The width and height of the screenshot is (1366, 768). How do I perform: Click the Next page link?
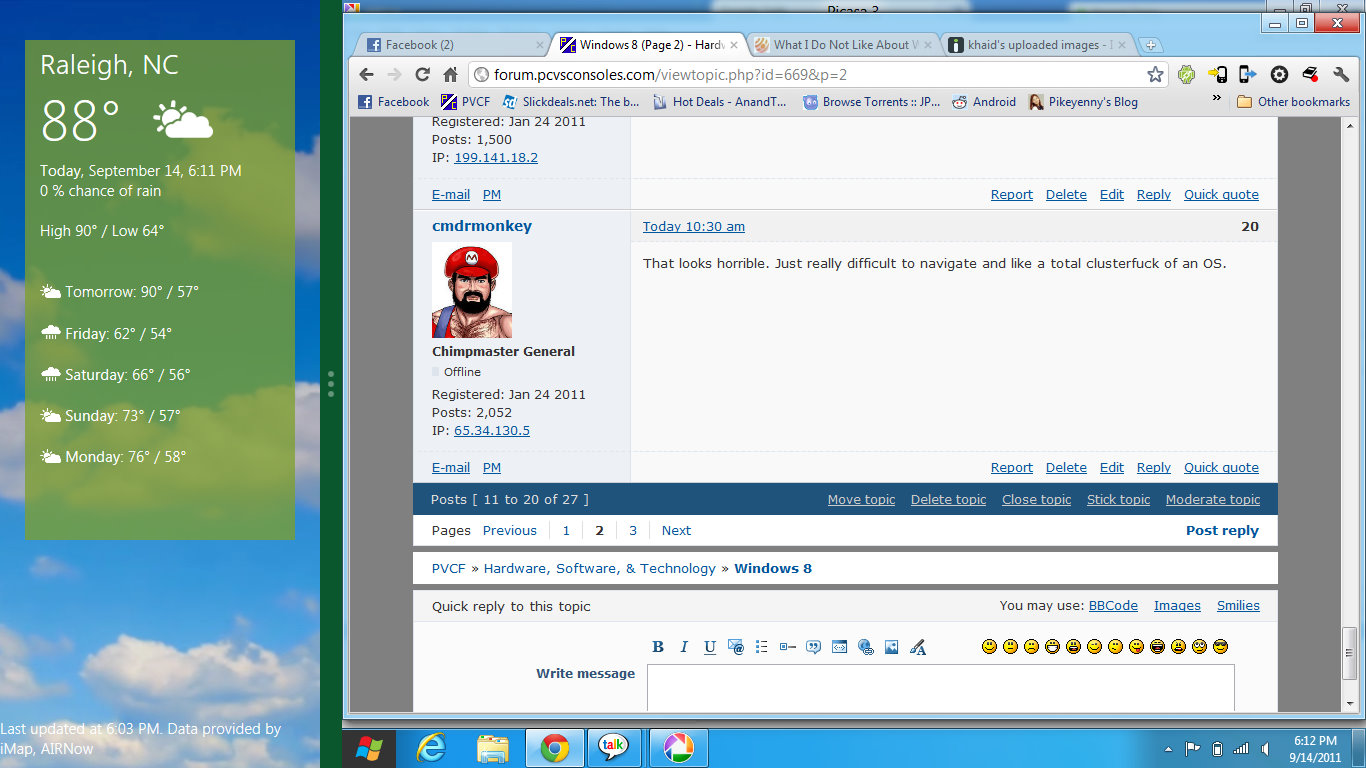coord(676,531)
